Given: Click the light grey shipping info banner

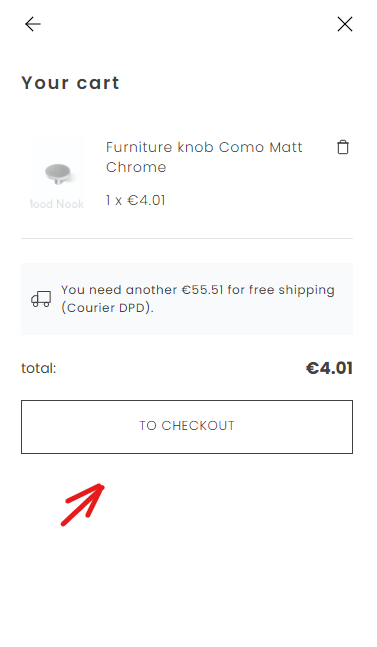Looking at the screenshot, I should (187, 299).
